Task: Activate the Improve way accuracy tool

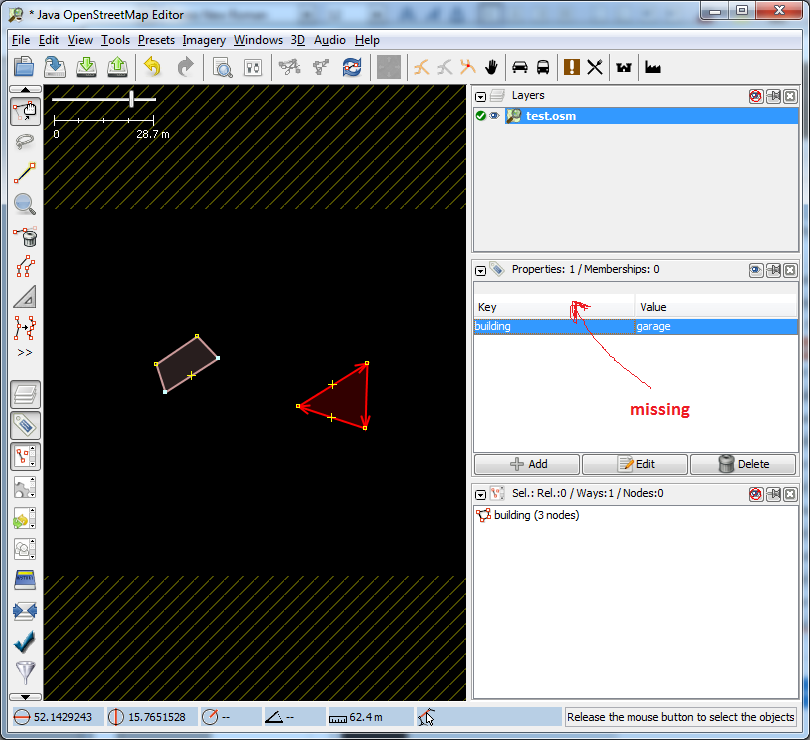Action: tap(25, 328)
